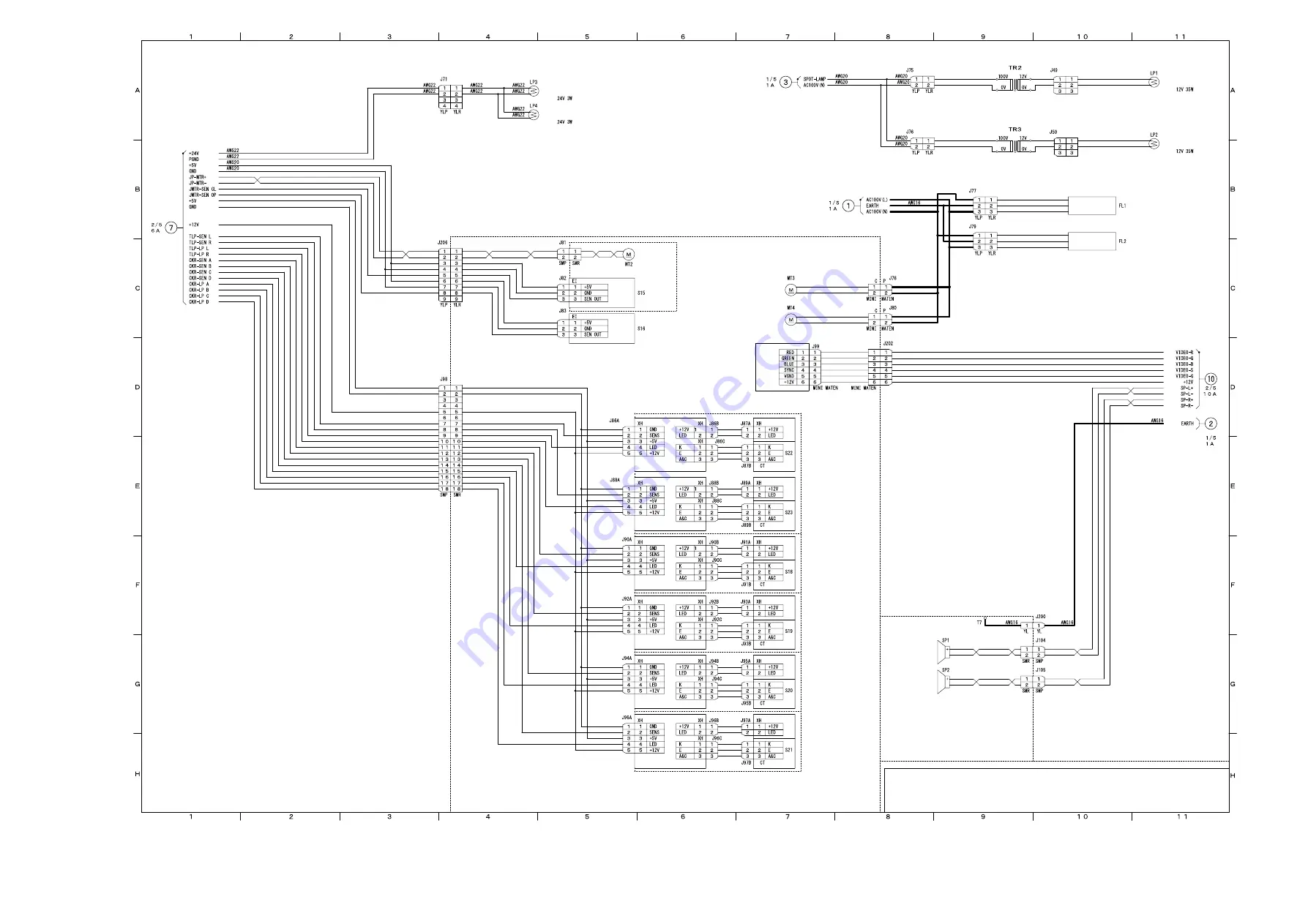Select the S23 sensor label
Screen dimensions: 1308x924
click(x=789, y=513)
